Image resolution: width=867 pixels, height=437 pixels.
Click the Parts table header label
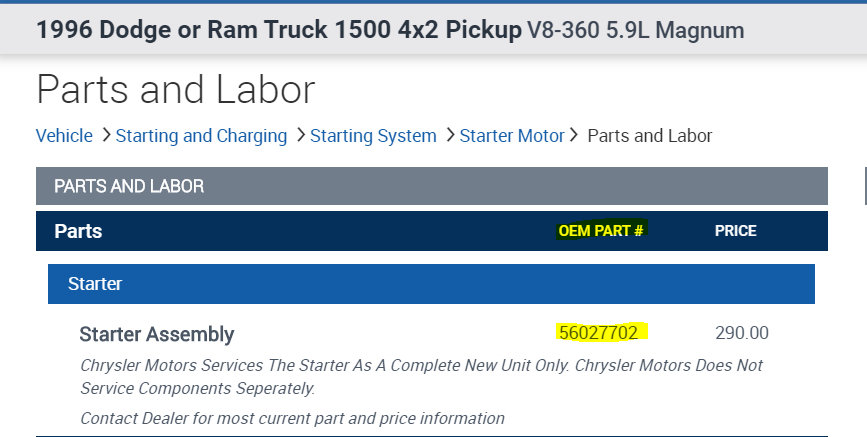78,231
